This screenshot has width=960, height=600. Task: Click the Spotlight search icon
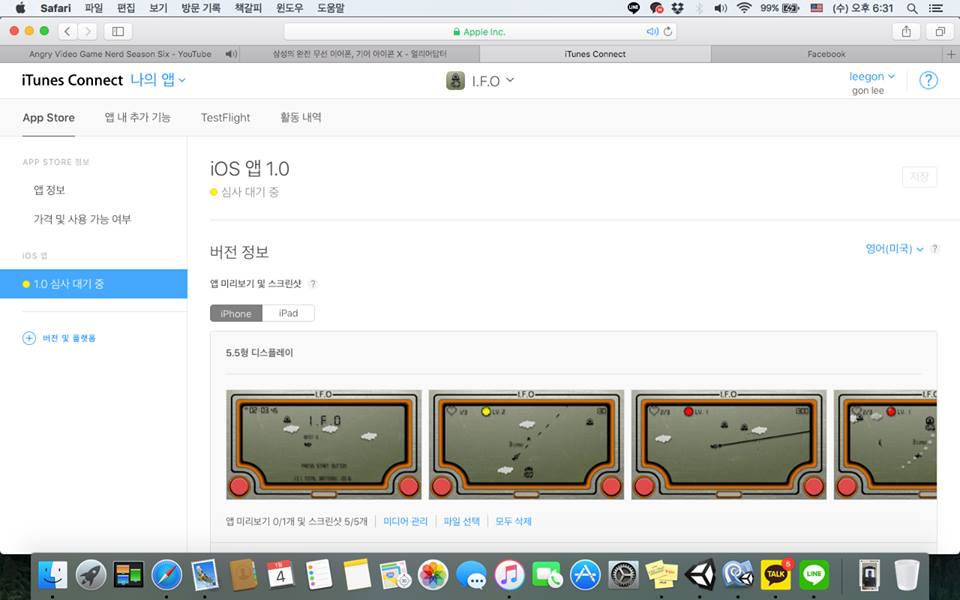912,8
